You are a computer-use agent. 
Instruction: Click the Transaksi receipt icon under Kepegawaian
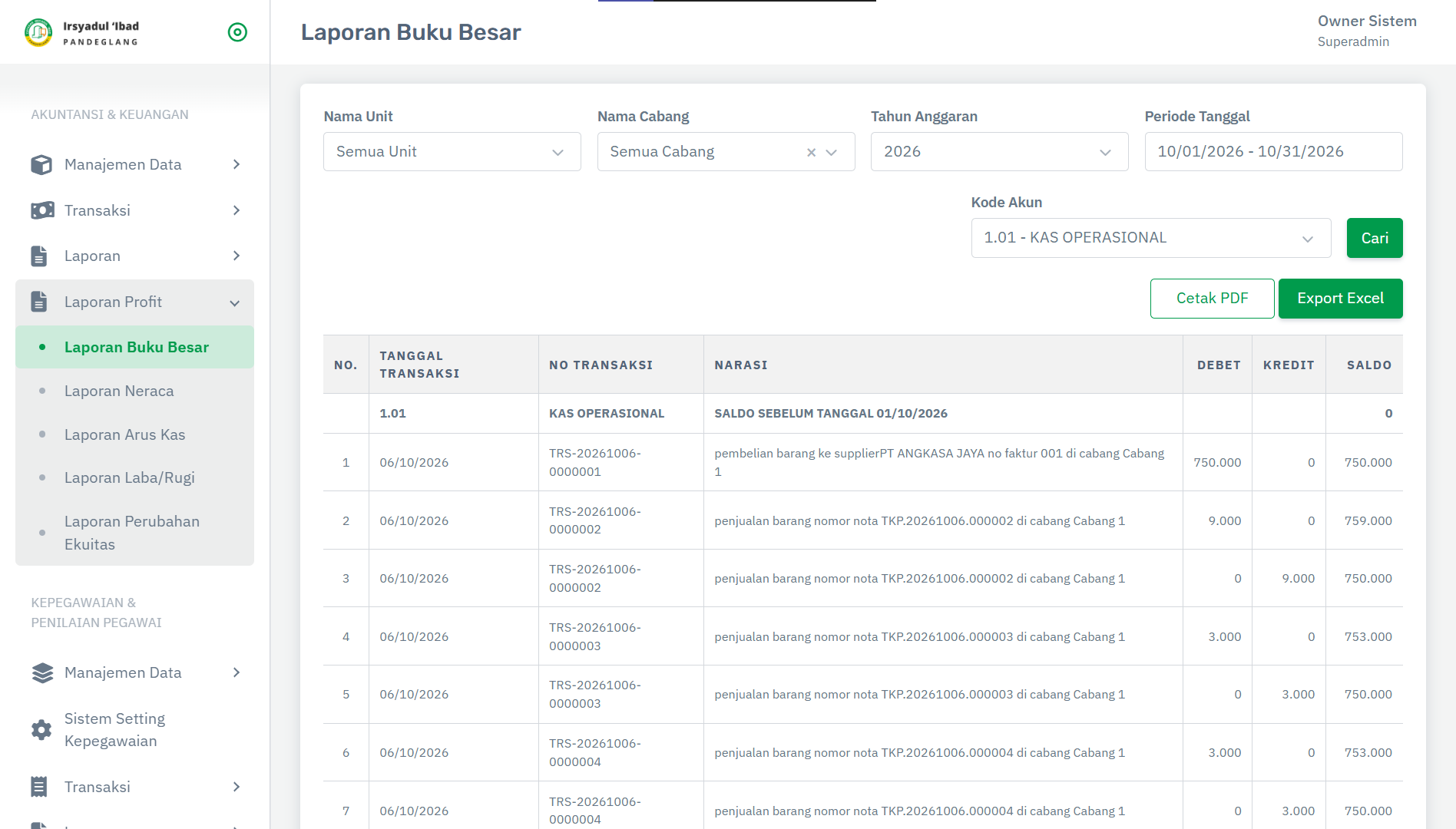point(39,787)
